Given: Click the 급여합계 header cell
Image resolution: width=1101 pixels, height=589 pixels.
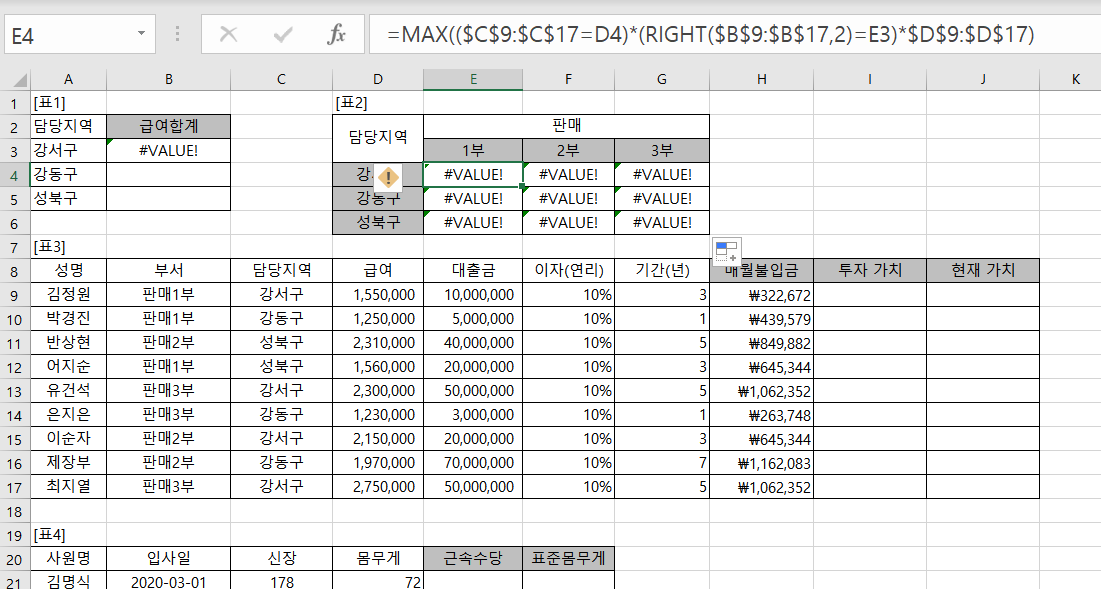Looking at the screenshot, I should [x=168, y=126].
